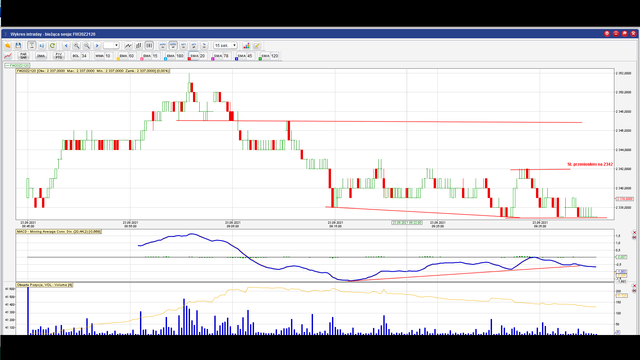Image resolution: width=640 pixels, height=360 pixels.
Task: Click the highlighted second scale mode icon
Action: (173, 45)
